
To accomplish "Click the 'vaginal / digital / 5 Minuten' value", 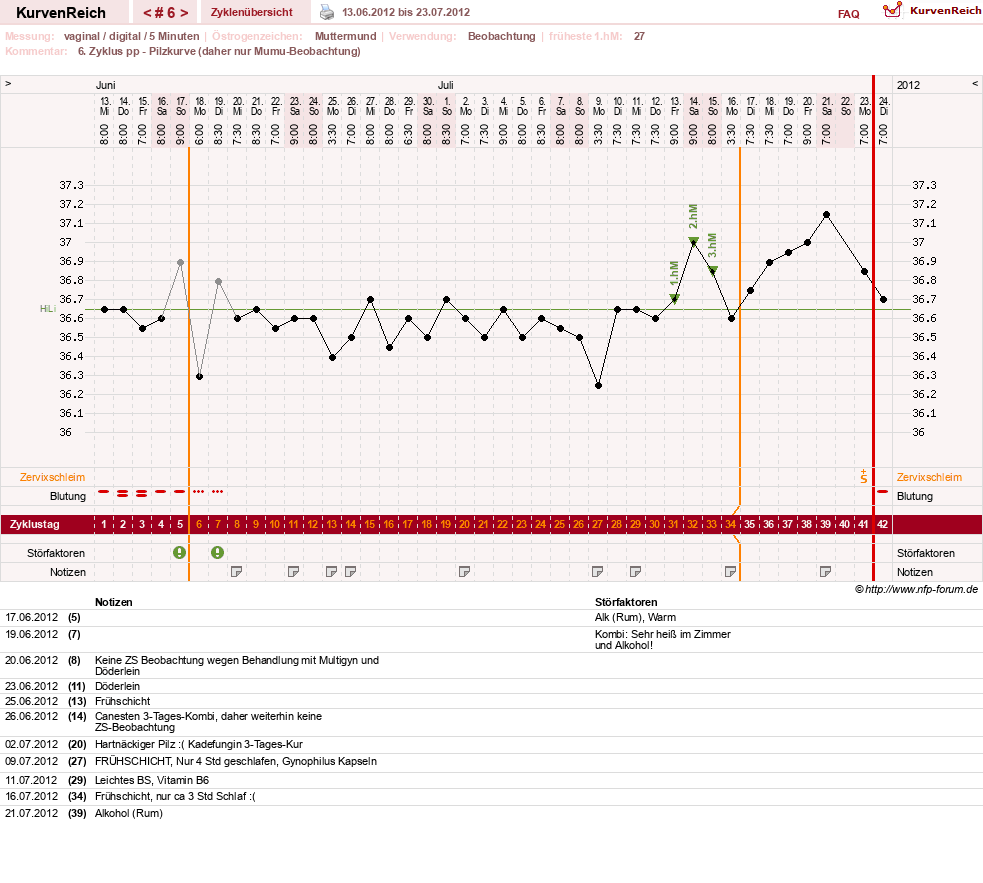I will click(132, 36).
